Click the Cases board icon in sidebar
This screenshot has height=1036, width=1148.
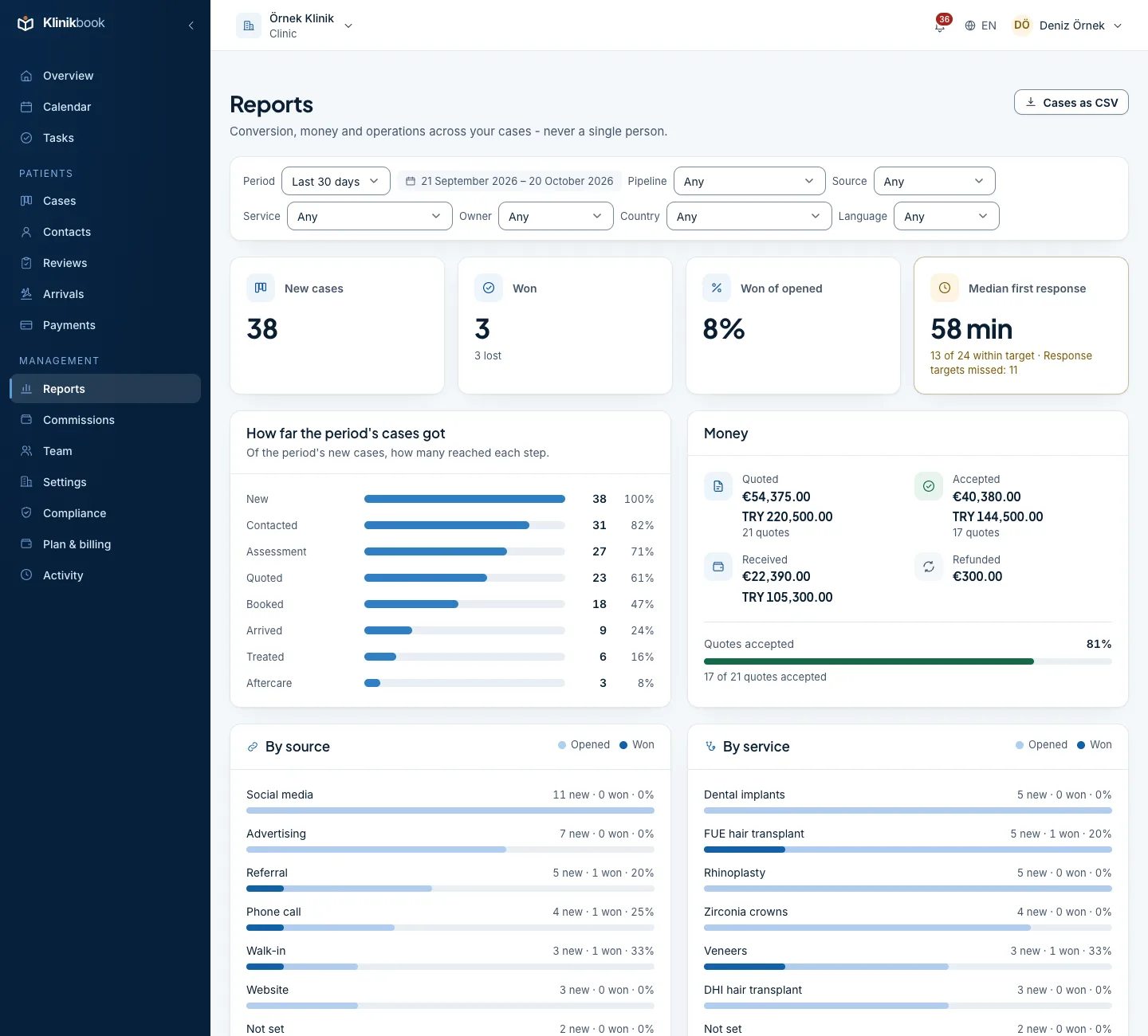[26, 201]
